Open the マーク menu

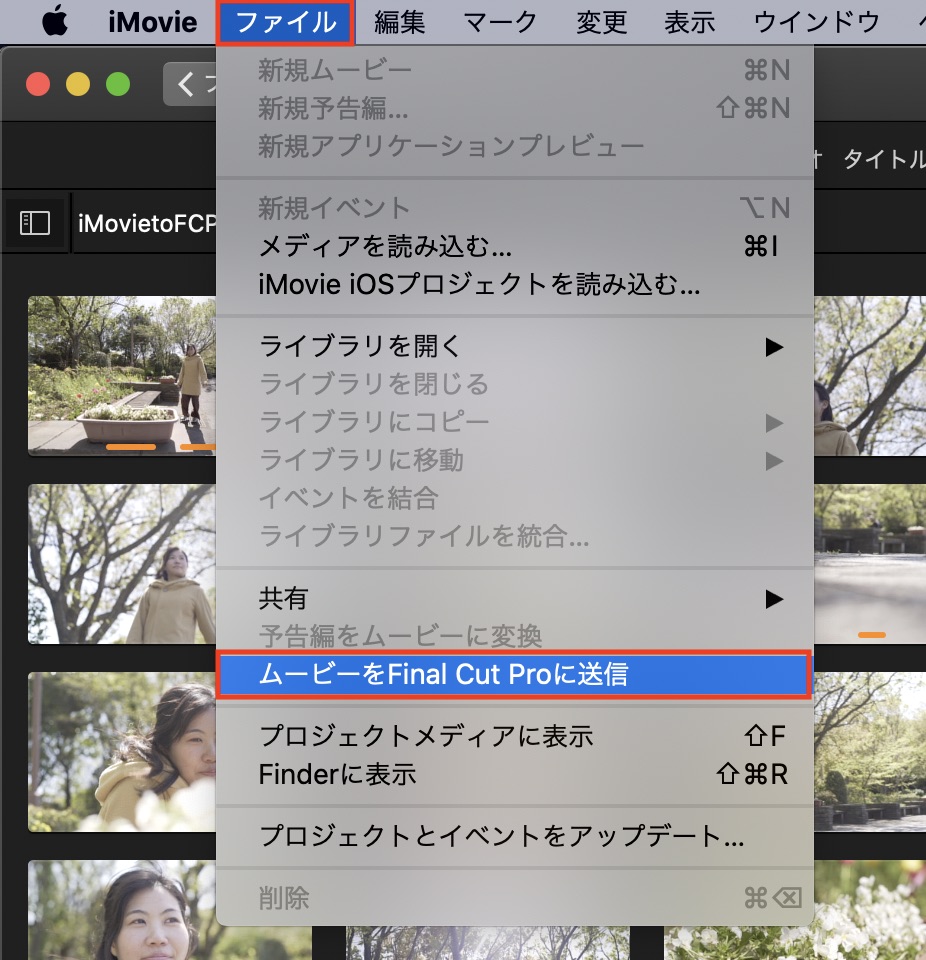click(500, 23)
